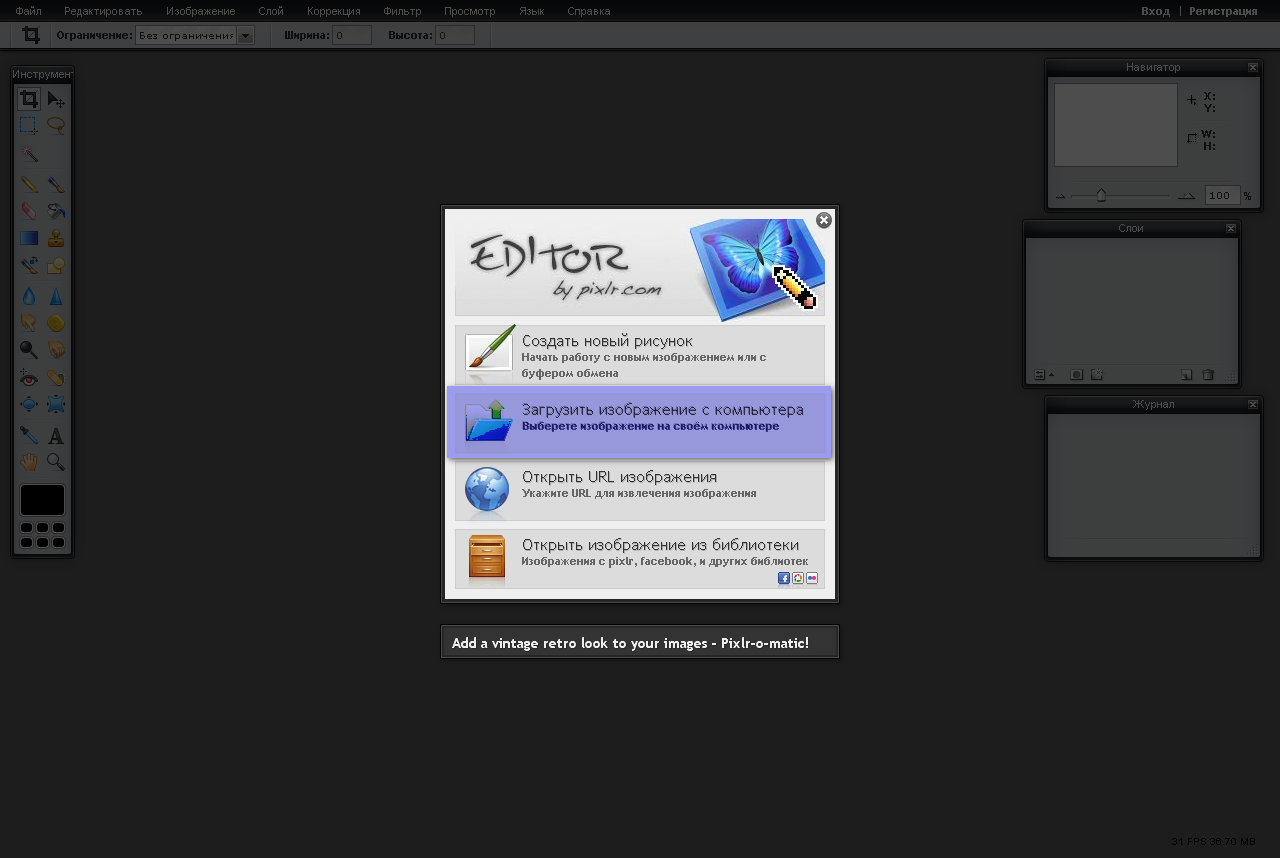Select the Paint Bucket tool
Screen dimensions: 1280x858
click(x=56, y=212)
